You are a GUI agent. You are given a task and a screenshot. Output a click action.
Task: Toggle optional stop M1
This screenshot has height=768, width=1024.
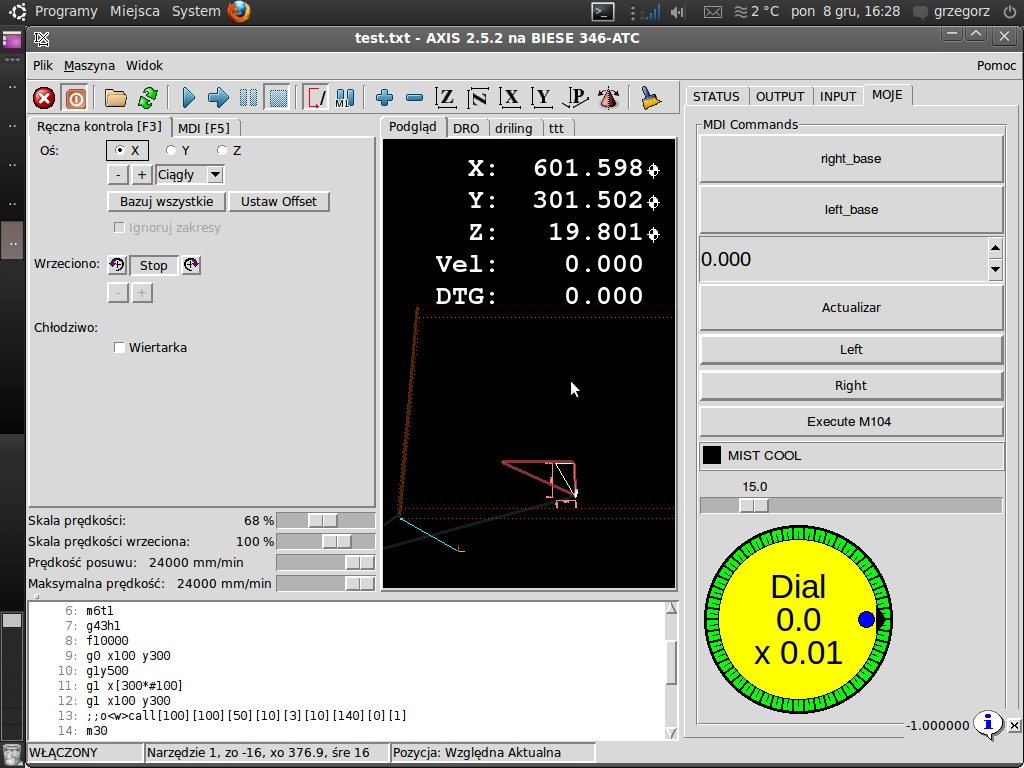tap(345, 99)
